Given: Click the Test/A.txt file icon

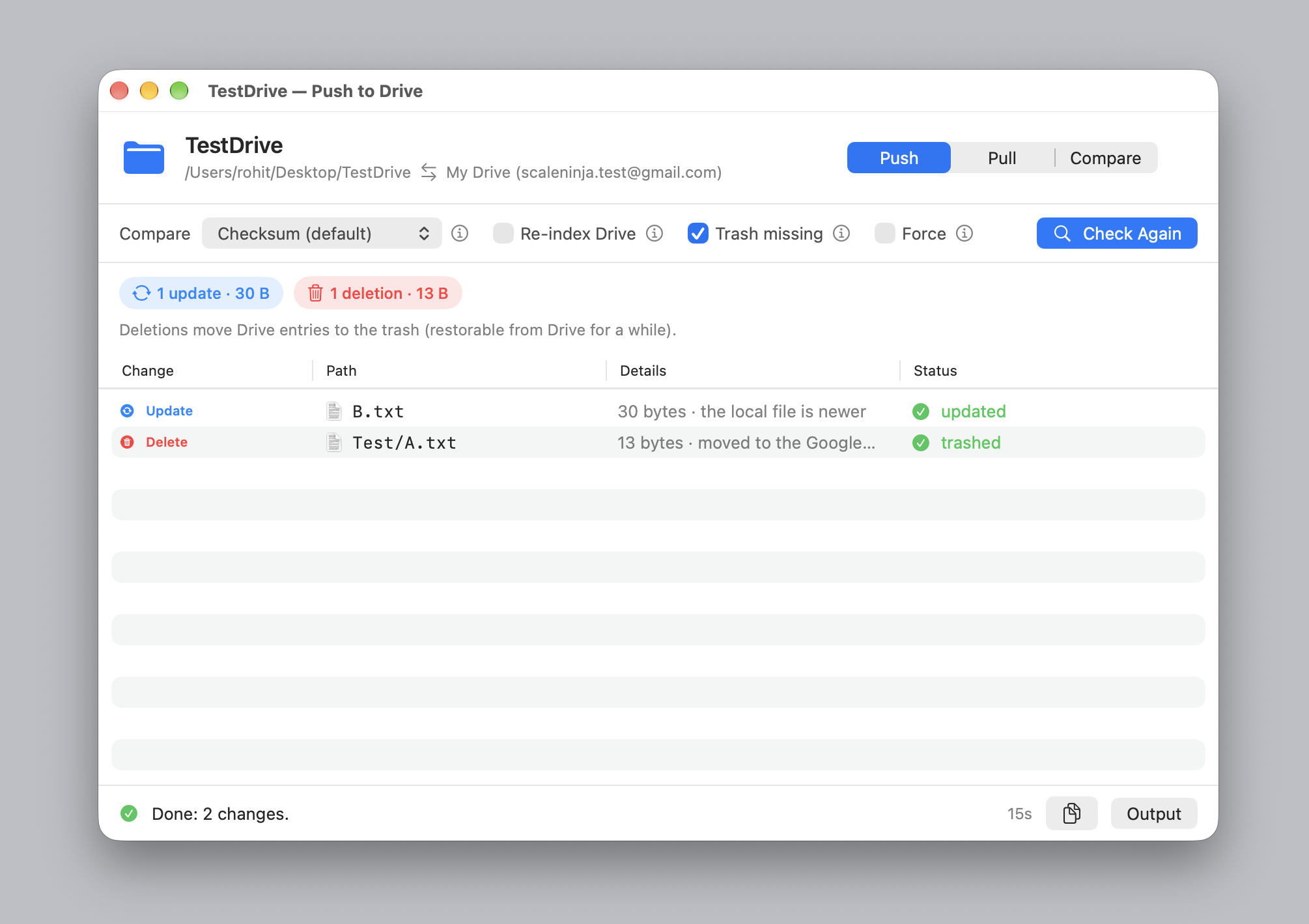Looking at the screenshot, I should (334, 442).
